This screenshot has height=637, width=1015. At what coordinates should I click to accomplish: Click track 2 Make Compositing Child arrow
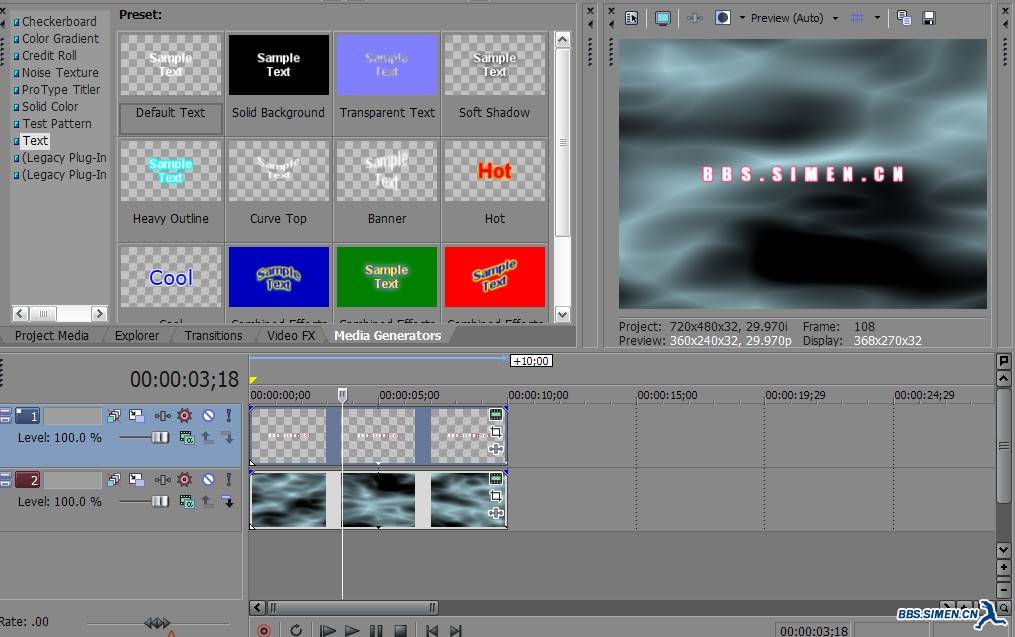228,502
